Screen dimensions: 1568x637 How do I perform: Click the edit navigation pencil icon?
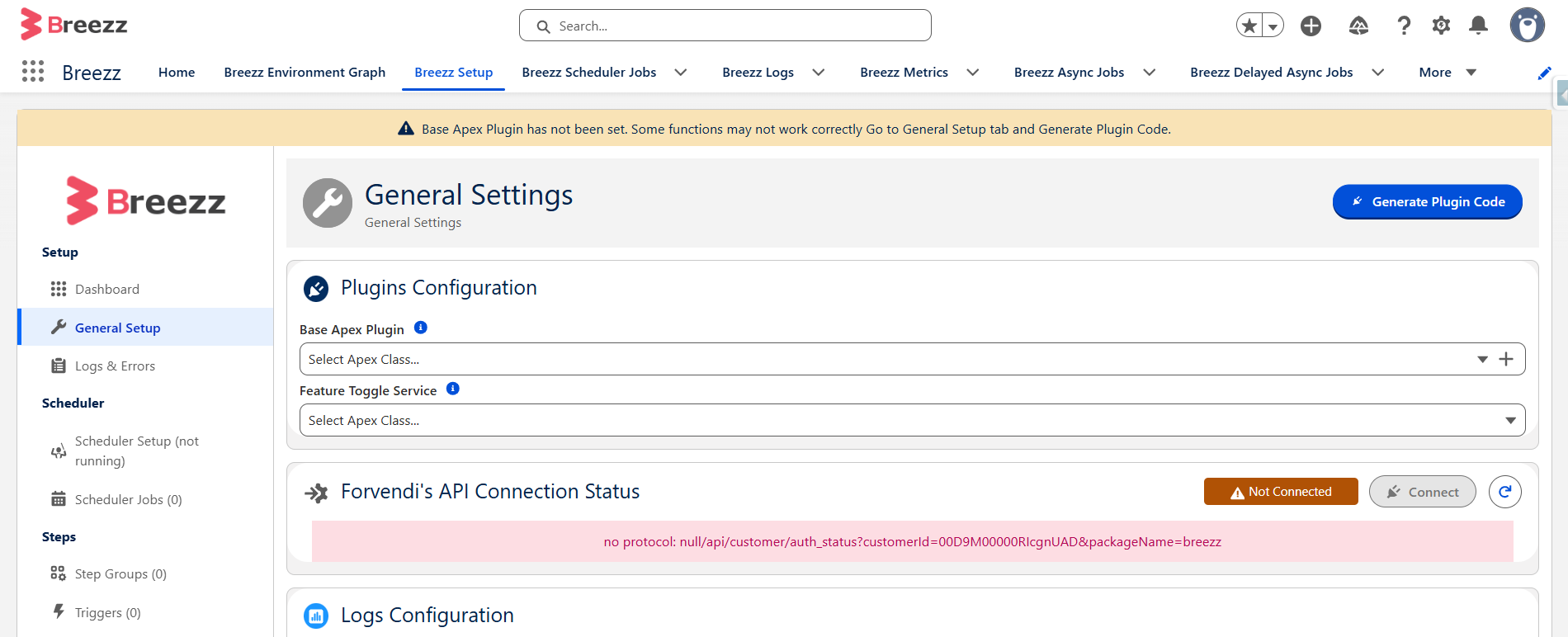[1544, 73]
